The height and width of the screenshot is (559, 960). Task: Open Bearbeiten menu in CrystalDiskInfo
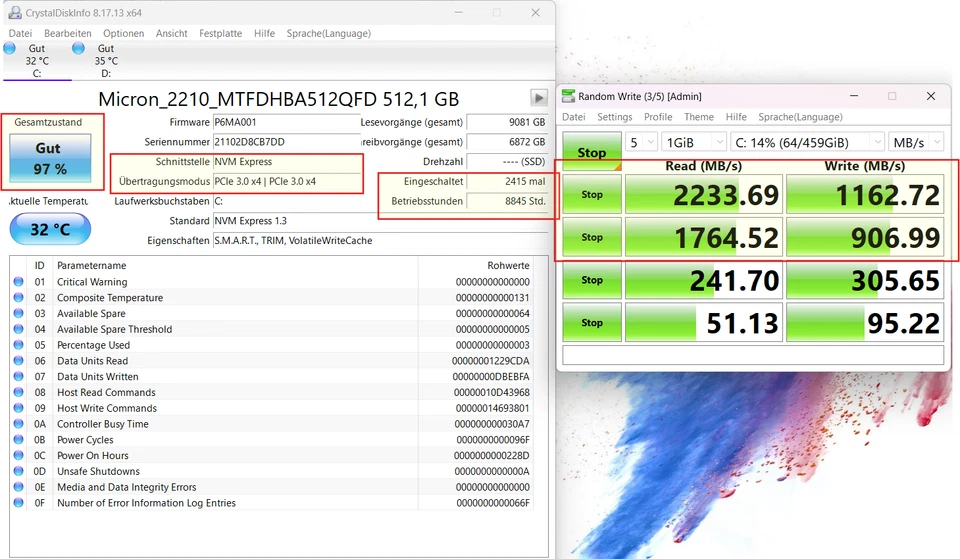(67, 33)
